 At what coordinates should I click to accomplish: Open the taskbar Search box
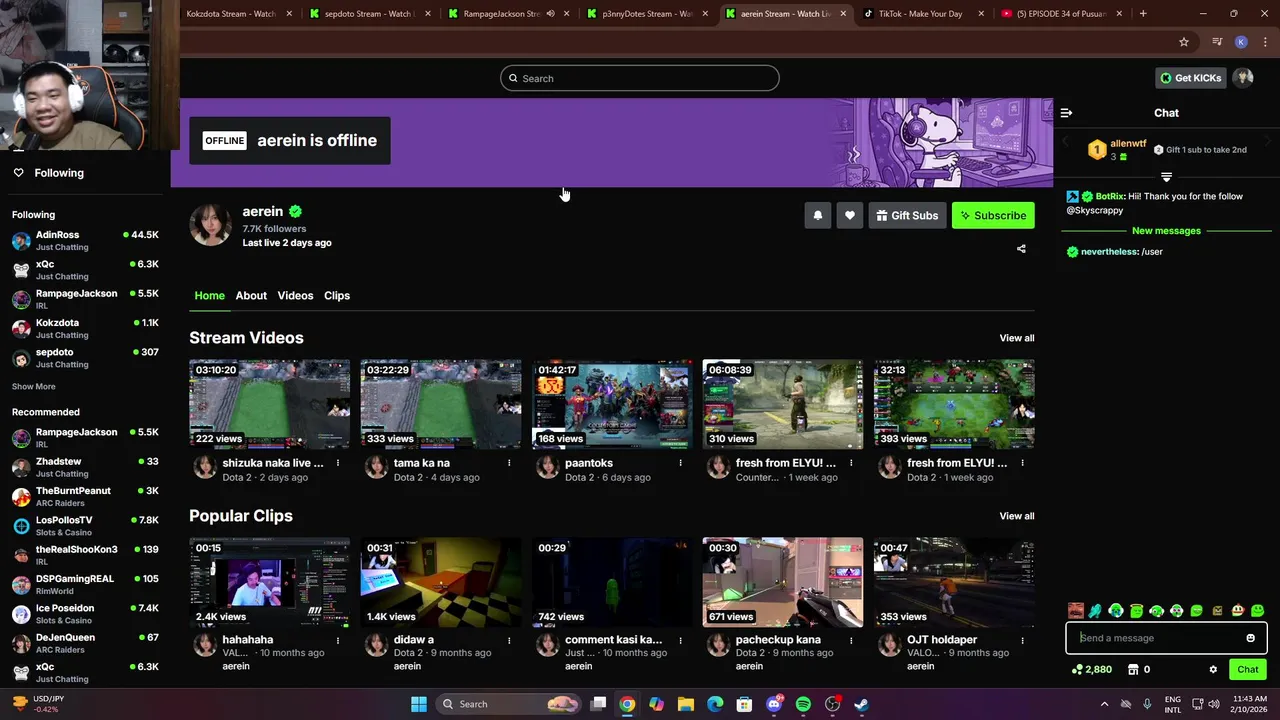coord(510,704)
